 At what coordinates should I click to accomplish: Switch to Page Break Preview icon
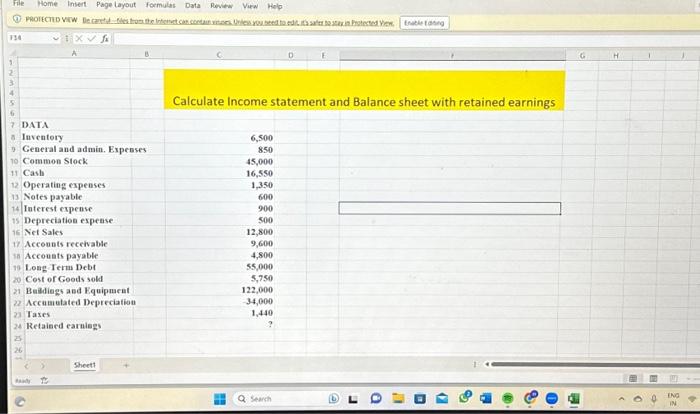click(x=674, y=379)
